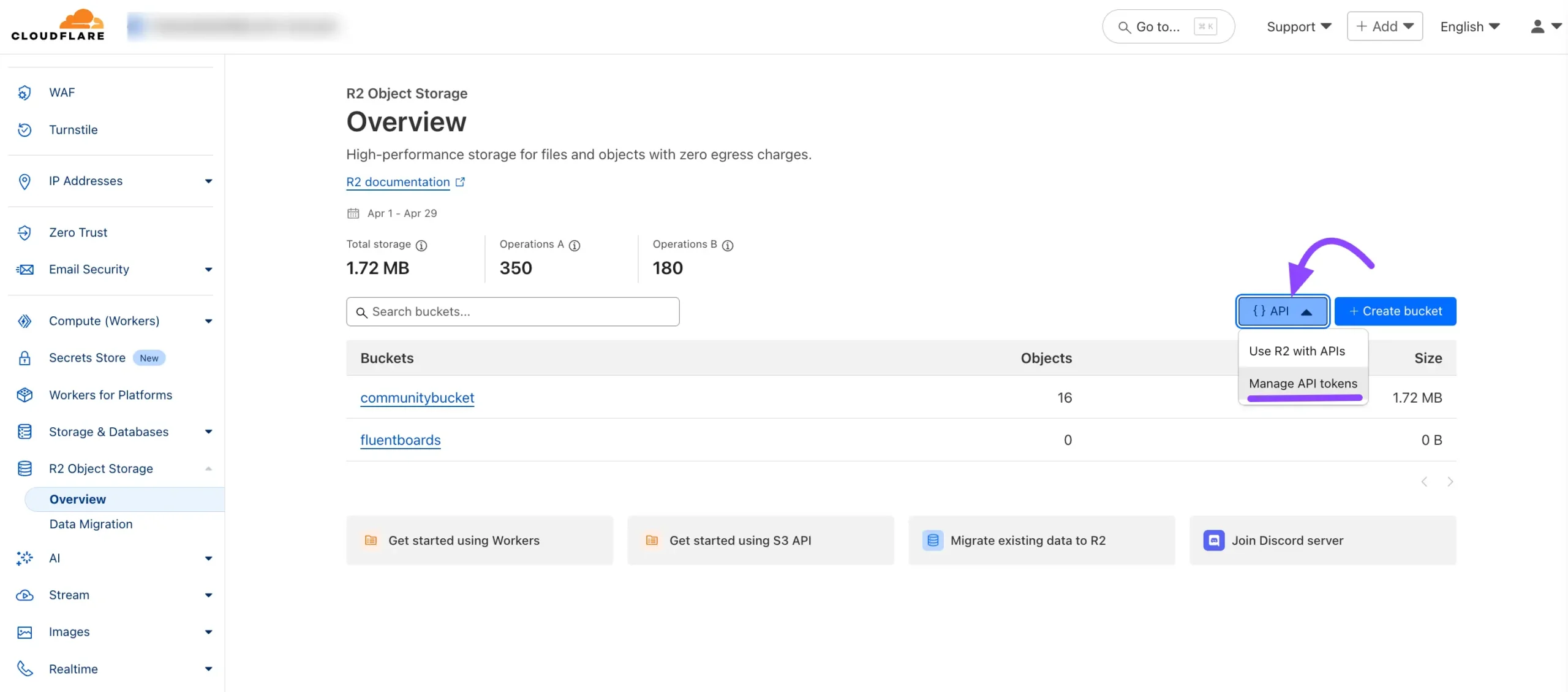Click the Email Security envelope icon
The image size is (1568, 692).
[x=24, y=270]
